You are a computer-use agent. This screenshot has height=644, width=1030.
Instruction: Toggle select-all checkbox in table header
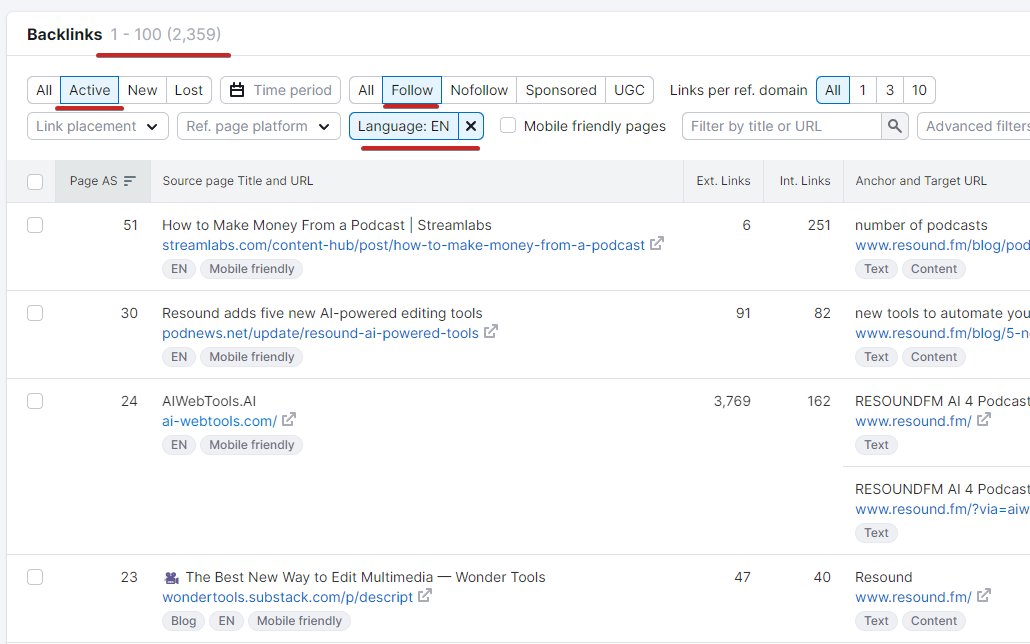click(x=35, y=181)
